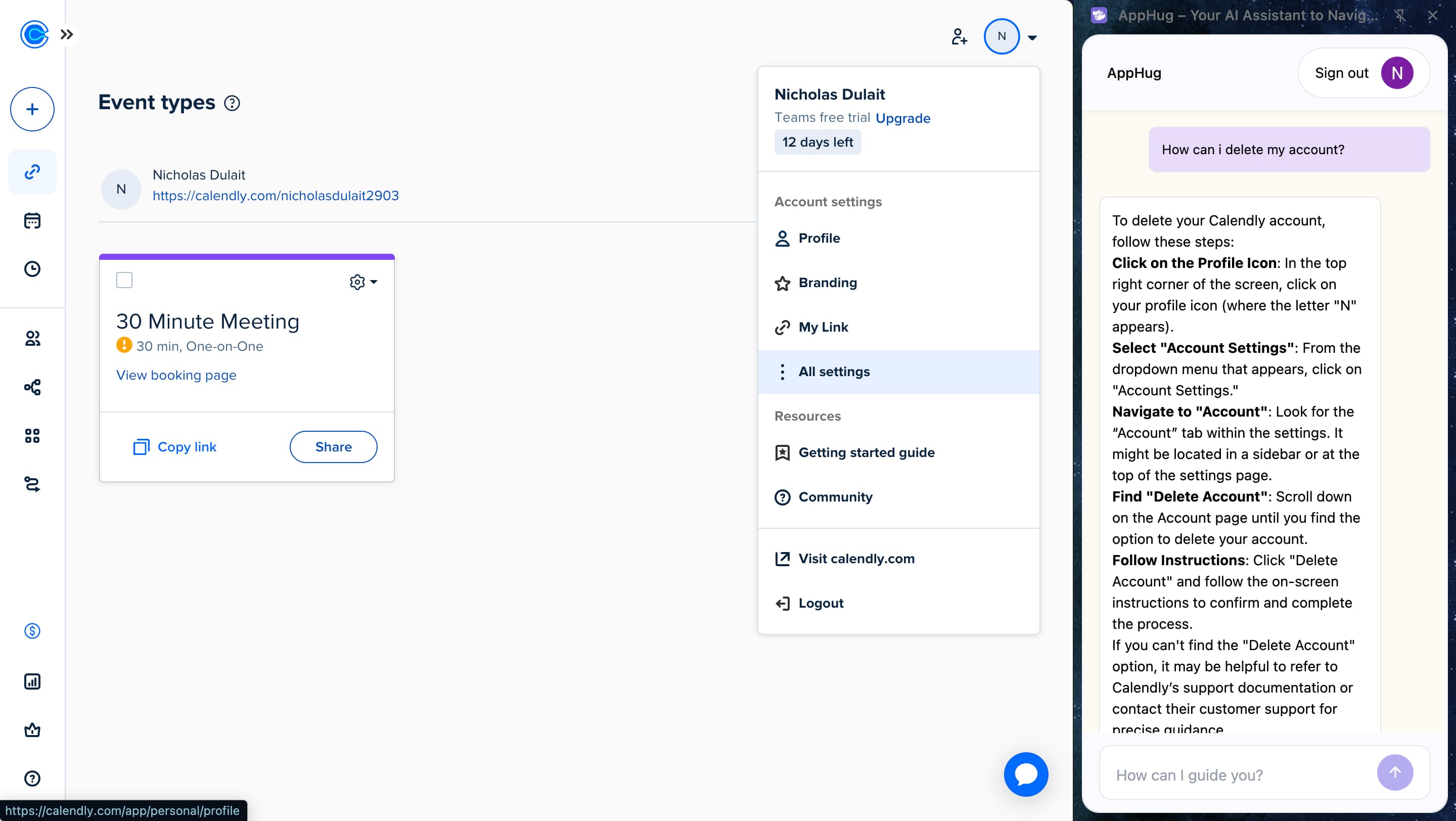The image size is (1456, 821).
Task: Click the N profile avatar in header
Action: (x=1002, y=36)
